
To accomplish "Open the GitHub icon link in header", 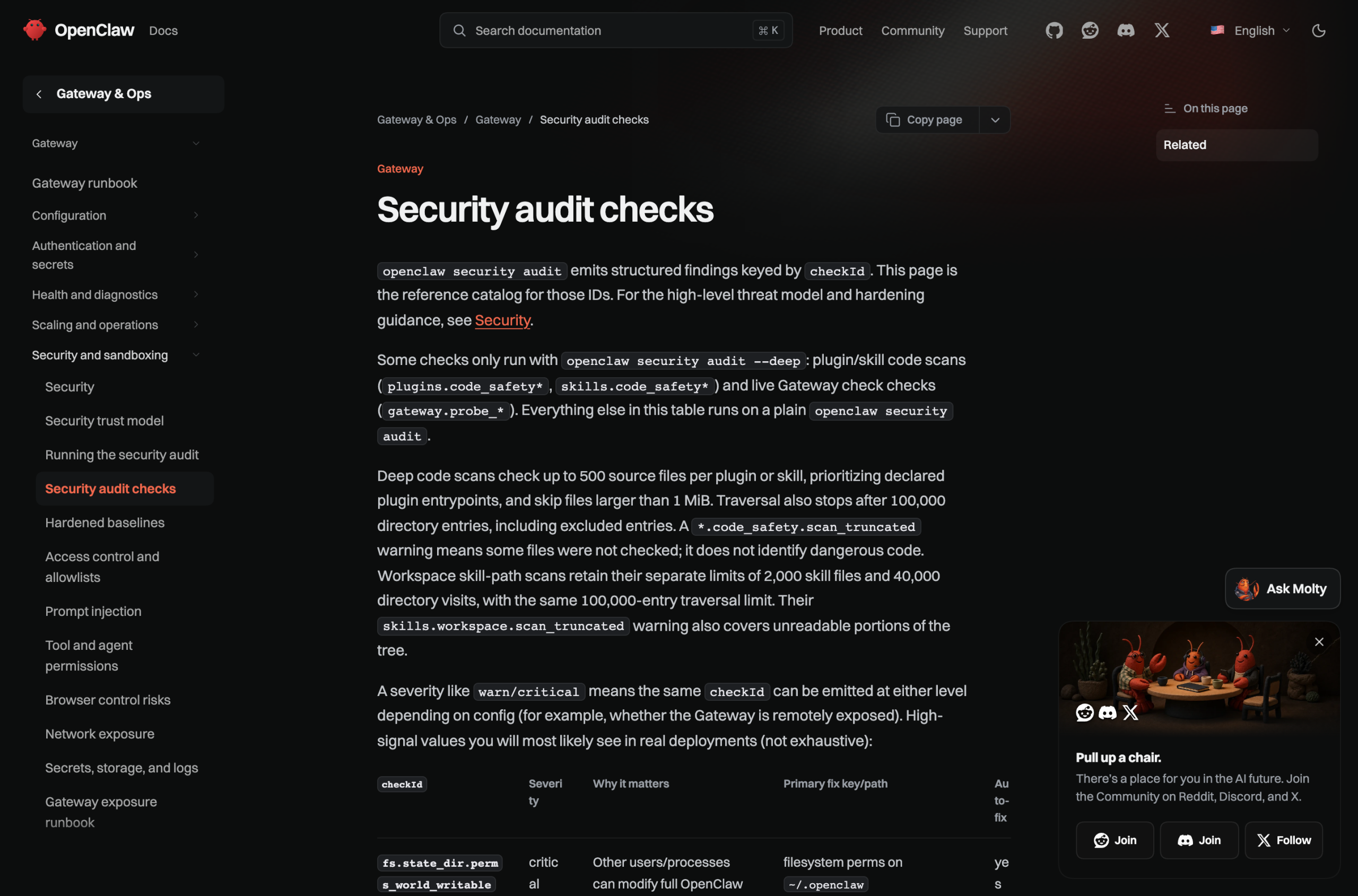I will pyautogui.click(x=1054, y=30).
